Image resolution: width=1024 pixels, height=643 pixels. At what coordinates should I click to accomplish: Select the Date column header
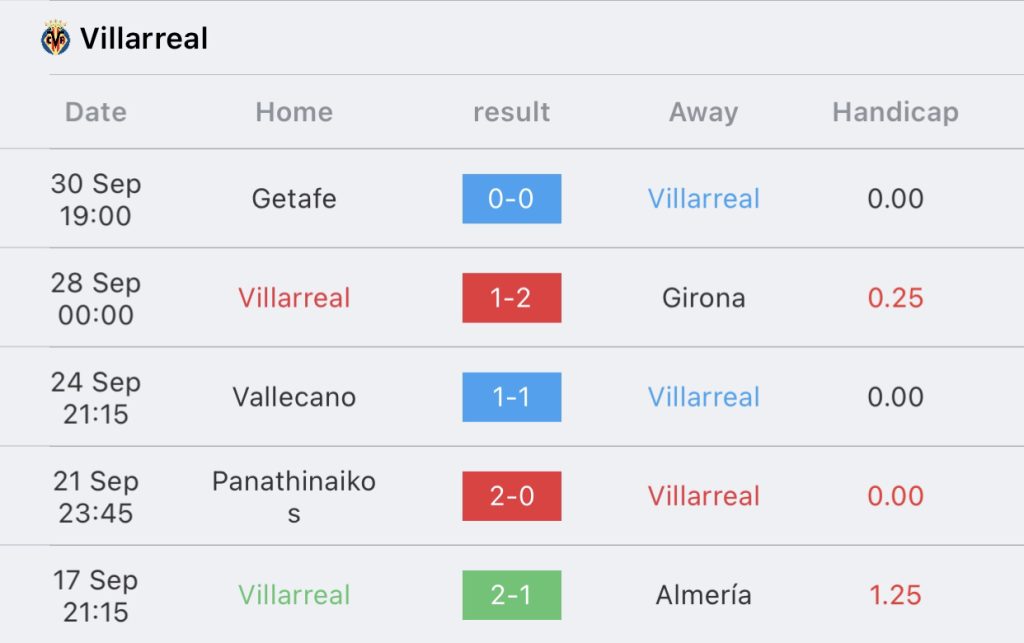pyautogui.click(x=96, y=112)
